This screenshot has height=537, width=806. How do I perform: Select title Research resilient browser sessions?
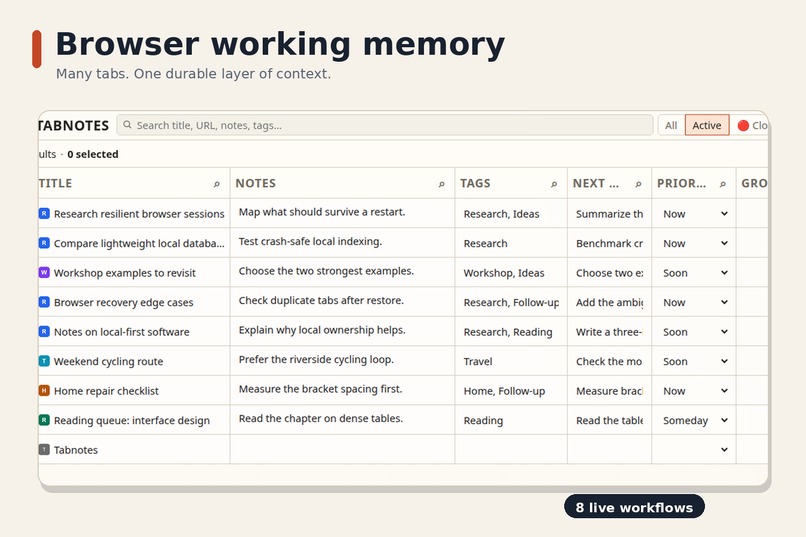tap(139, 214)
